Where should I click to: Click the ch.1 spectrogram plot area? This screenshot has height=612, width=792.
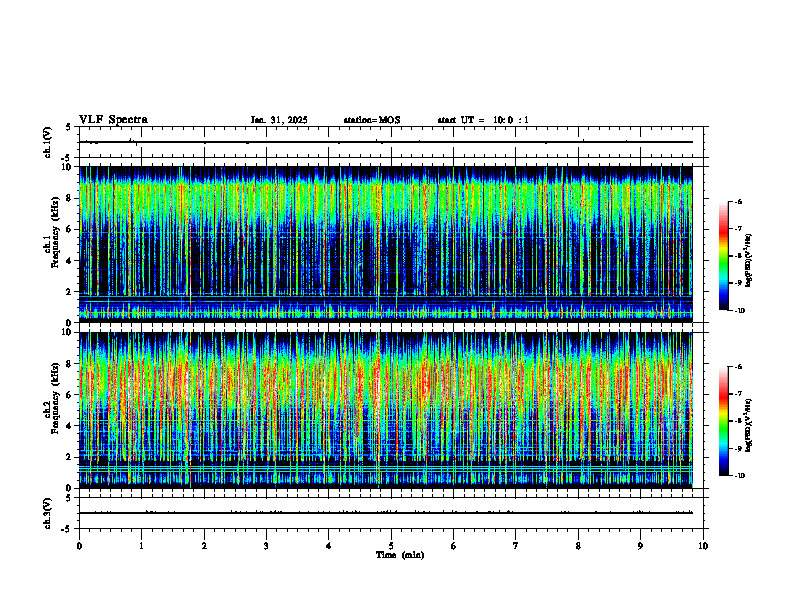386,244
